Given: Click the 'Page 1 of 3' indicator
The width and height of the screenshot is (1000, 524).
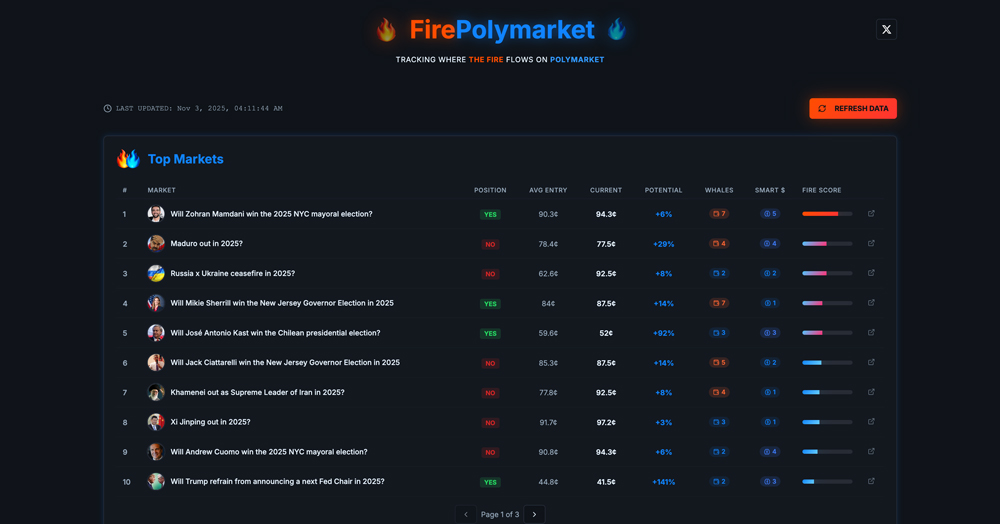Looking at the screenshot, I should [500, 514].
